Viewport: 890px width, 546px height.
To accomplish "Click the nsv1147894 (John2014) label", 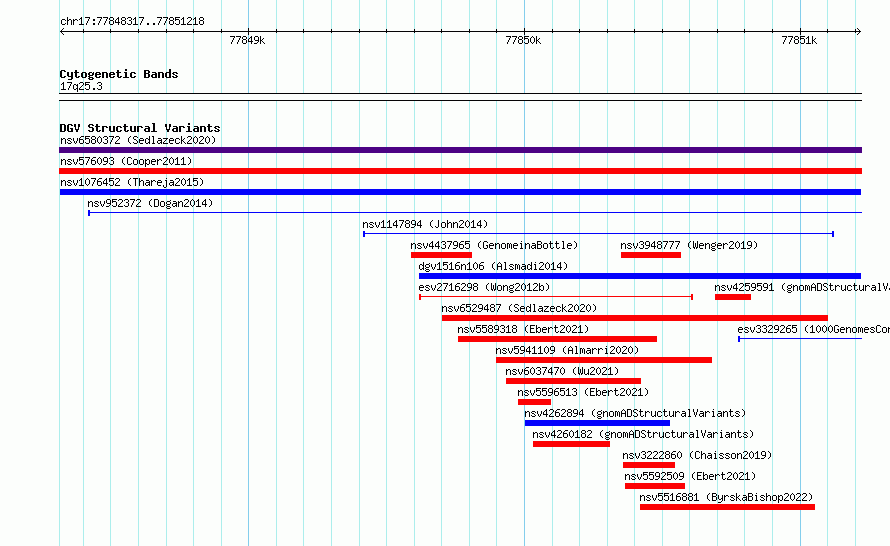I will coord(425,224).
